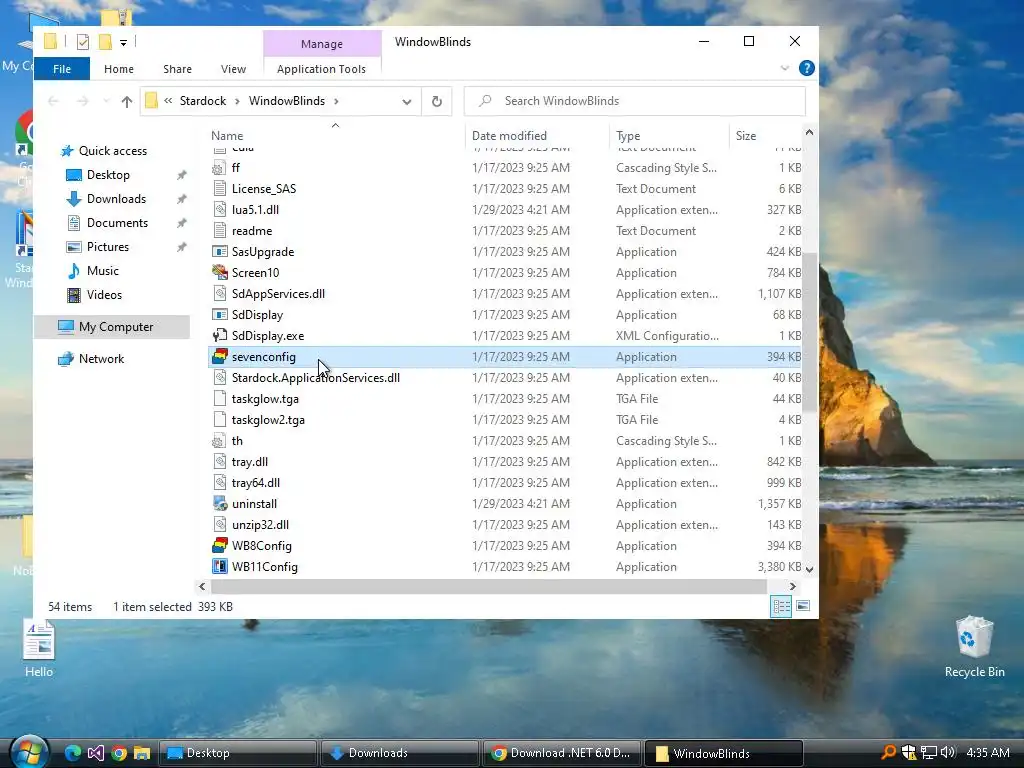Select the WB8Config application icon
This screenshot has height=768, width=1024.
coord(220,545)
